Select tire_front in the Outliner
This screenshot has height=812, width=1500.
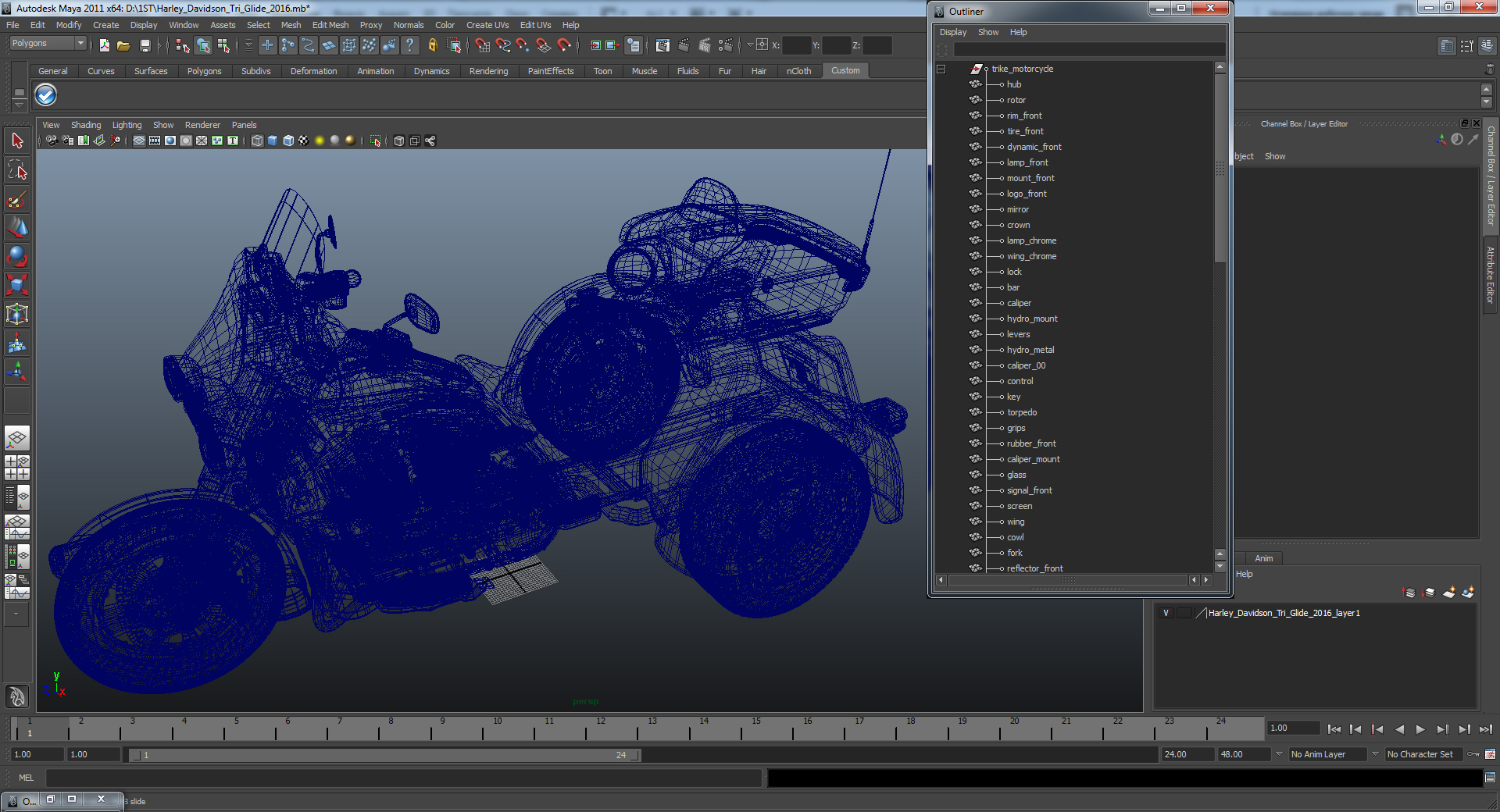(x=1025, y=131)
